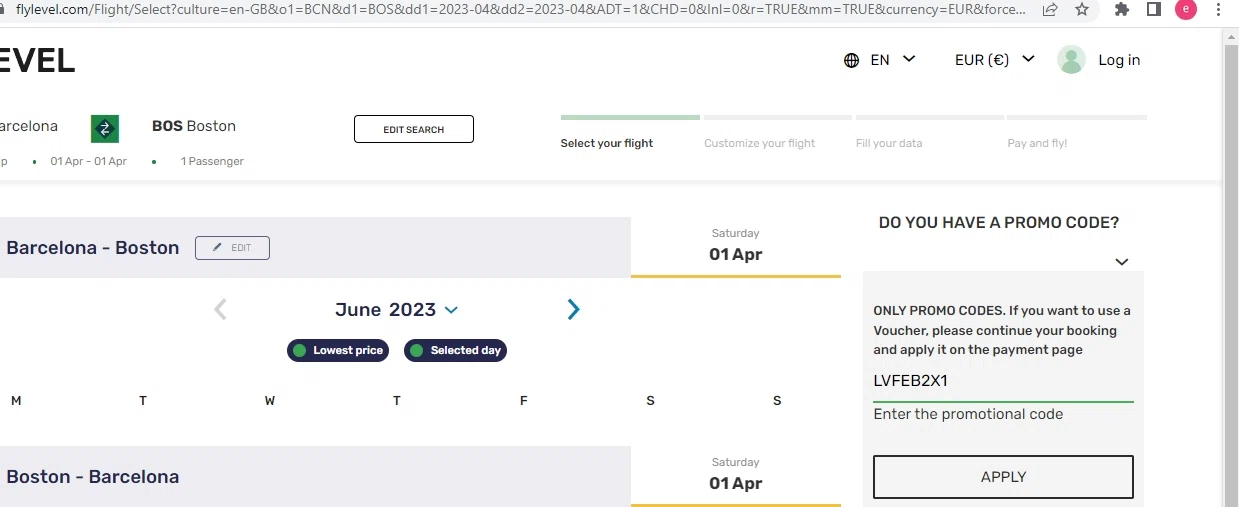Click the Pay and fly! step

(1037, 143)
